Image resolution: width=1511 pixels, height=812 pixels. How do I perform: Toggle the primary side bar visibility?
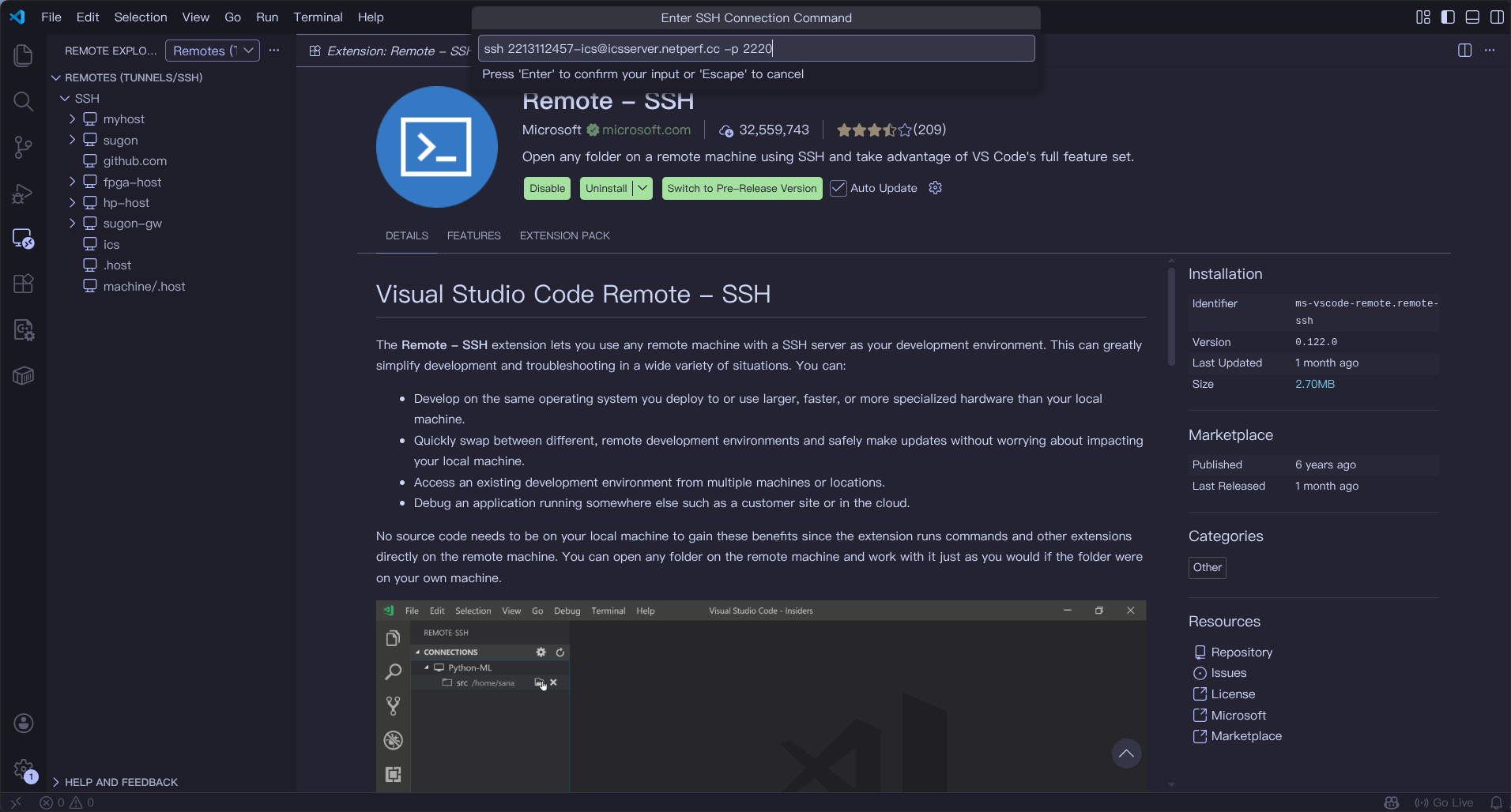[x=1448, y=17]
